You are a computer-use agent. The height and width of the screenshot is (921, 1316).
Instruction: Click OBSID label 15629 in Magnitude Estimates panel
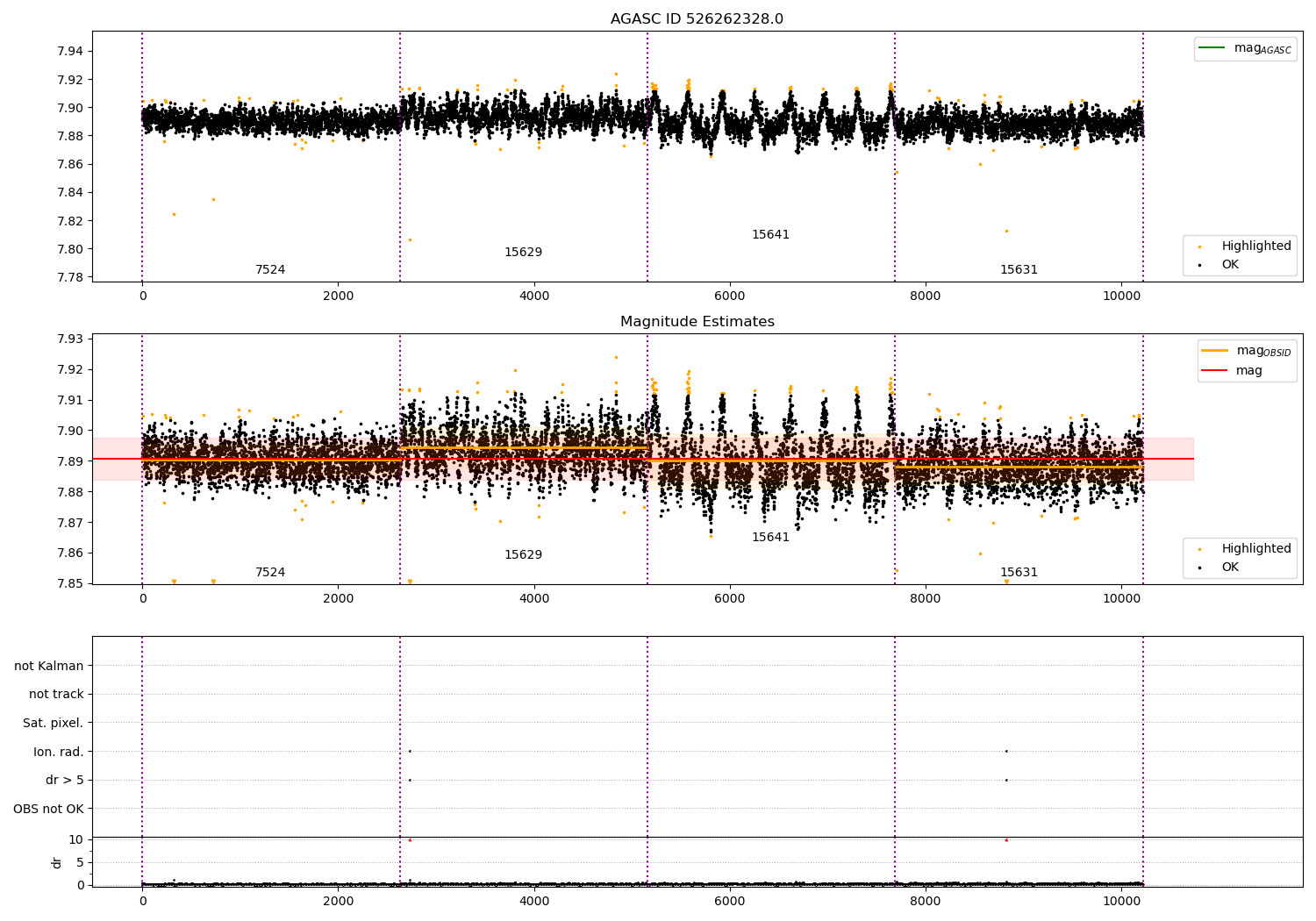click(523, 554)
